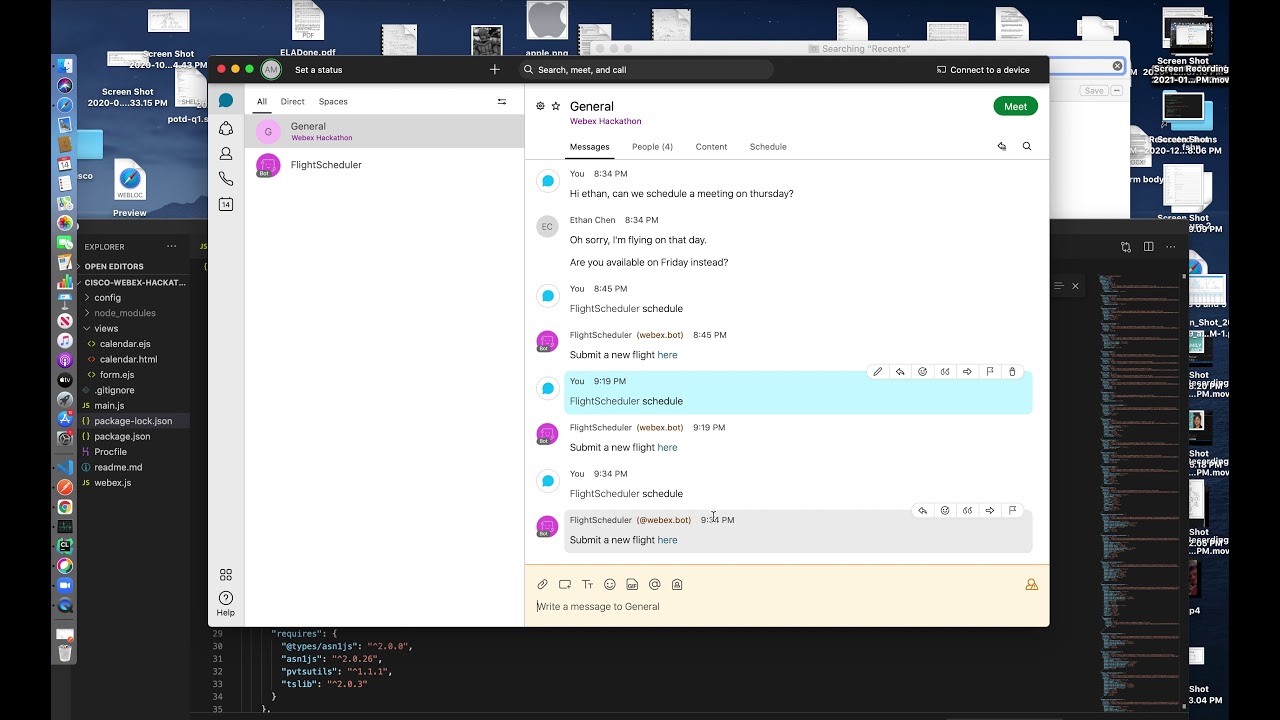Select the Direct filter tab
1280x720 pixels.
[292, 102]
